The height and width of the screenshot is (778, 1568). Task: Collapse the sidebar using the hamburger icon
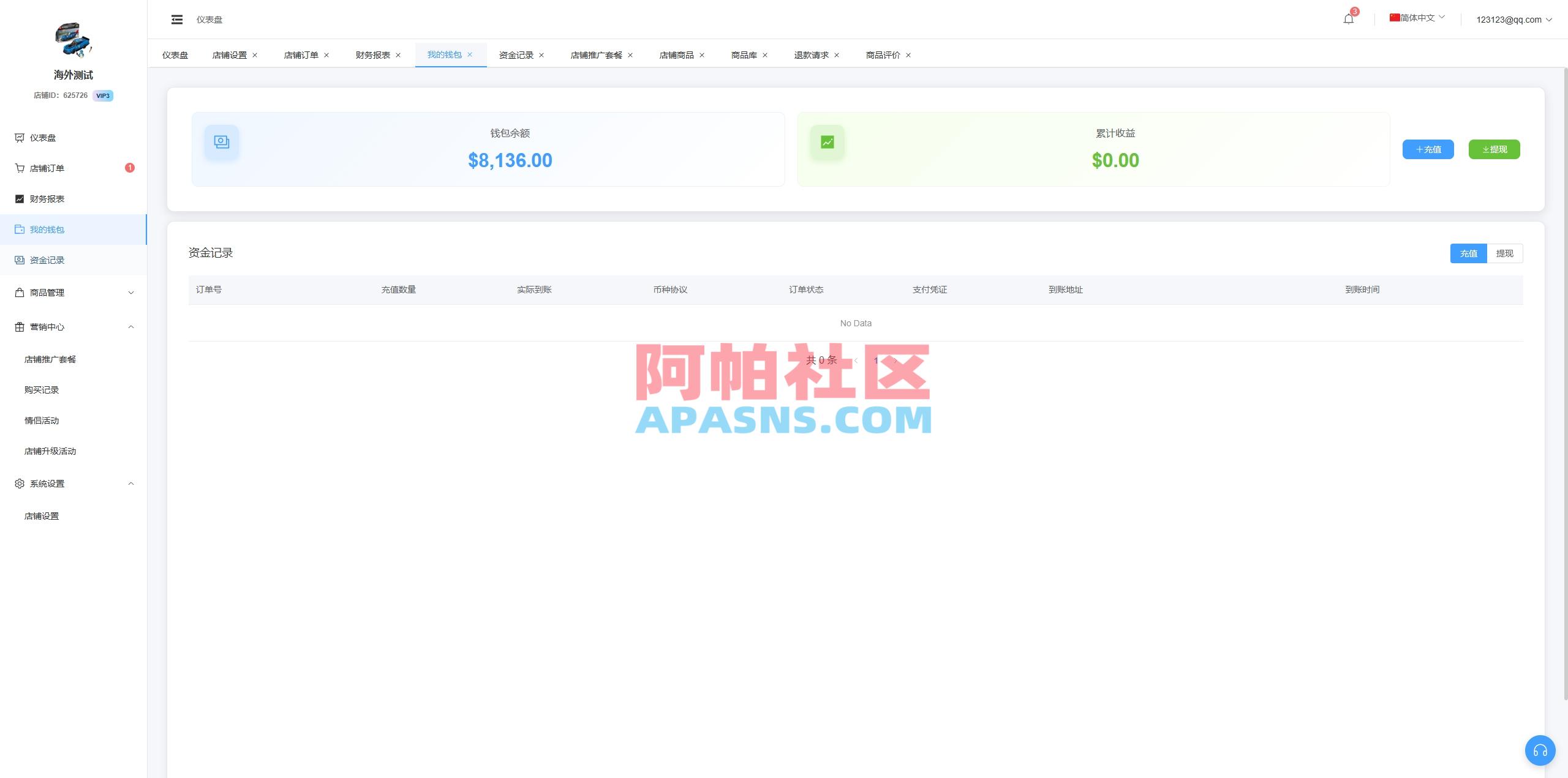pos(177,19)
